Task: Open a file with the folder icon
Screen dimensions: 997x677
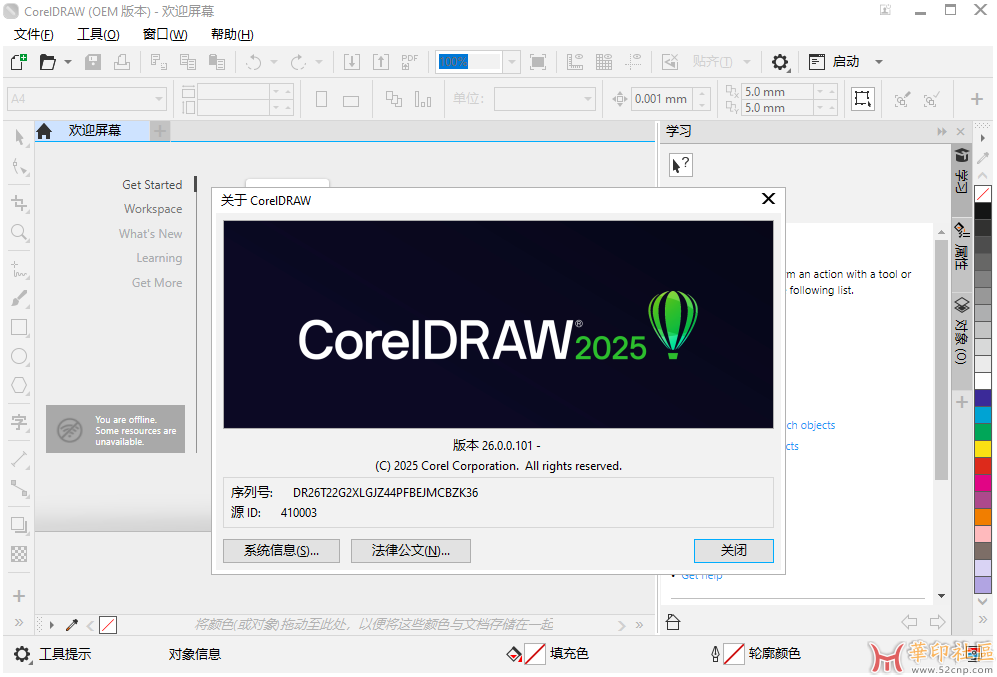Action: click(x=47, y=62)
